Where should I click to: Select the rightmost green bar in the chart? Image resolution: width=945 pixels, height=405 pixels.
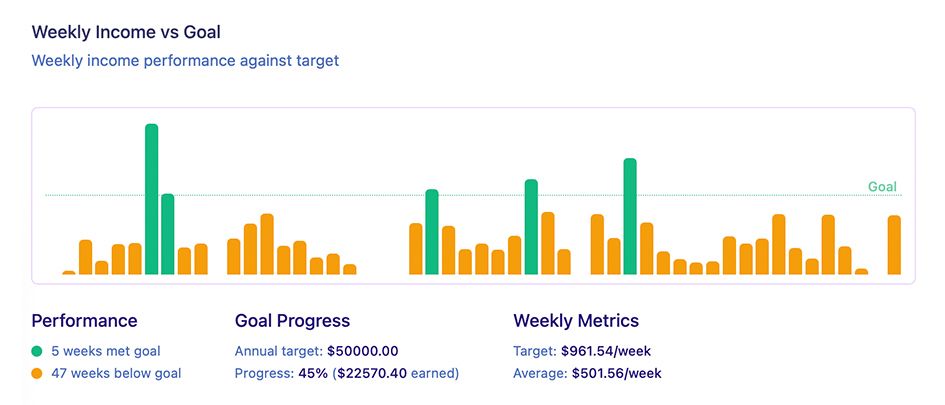point(630,216)
